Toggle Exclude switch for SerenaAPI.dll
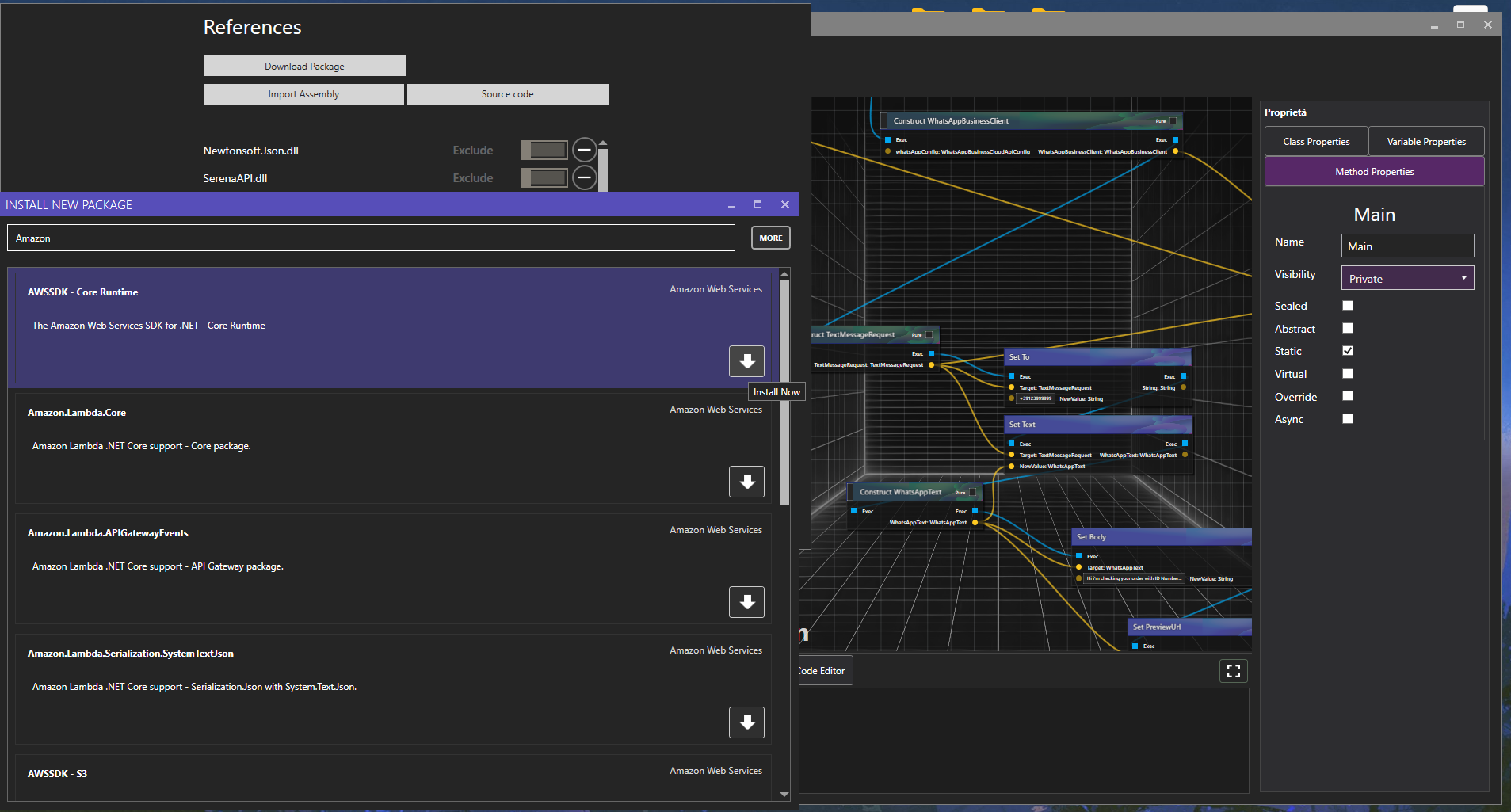Screen dimensions: 1511x812 544,178
